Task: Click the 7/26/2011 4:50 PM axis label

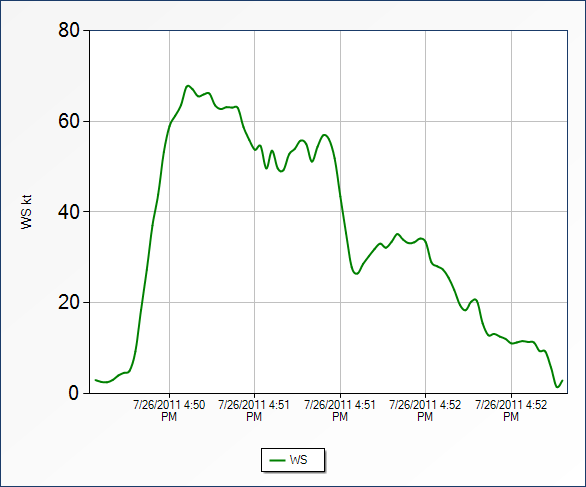Action: [x=169, y=410]
